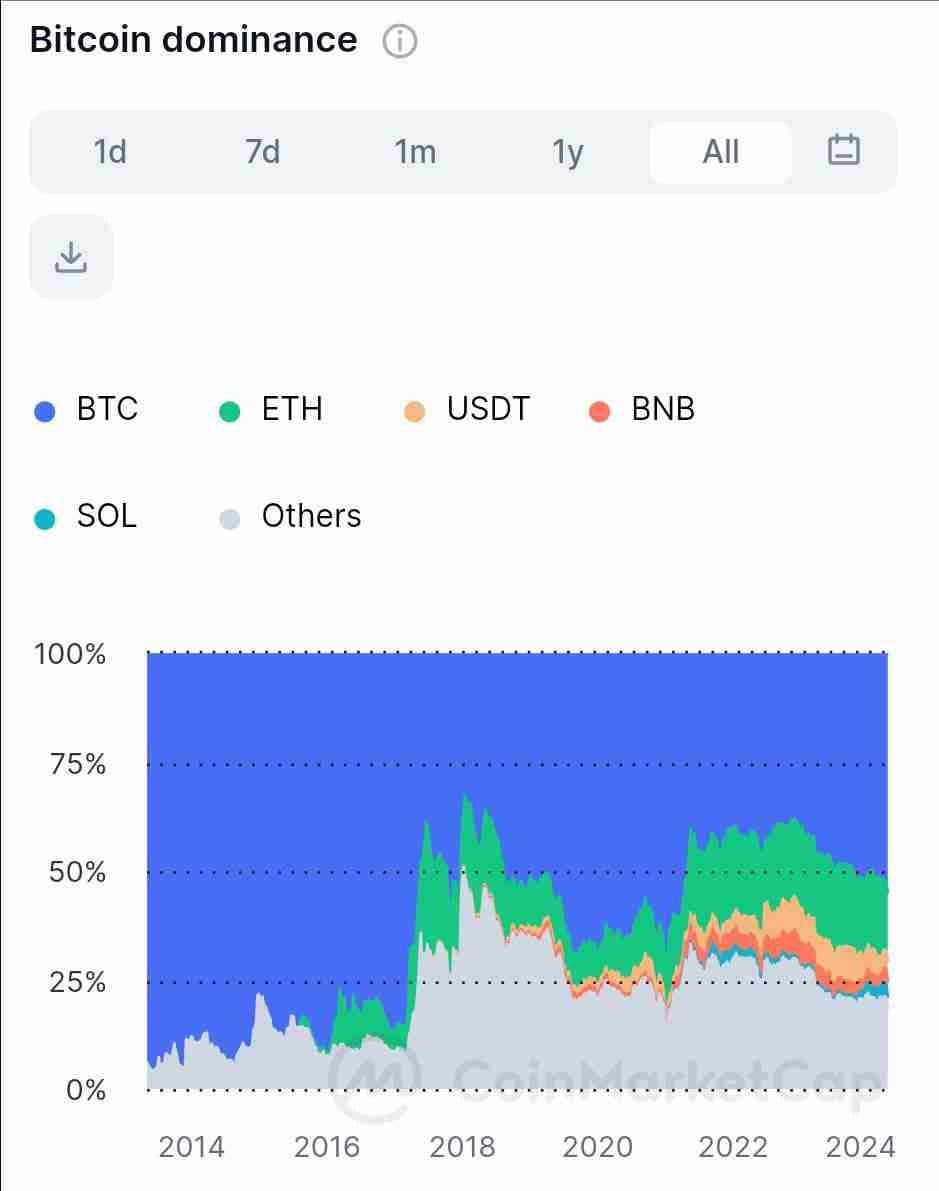Click the Bitcoin dominance heading
Screen dimensions: 939x1191
193,40
